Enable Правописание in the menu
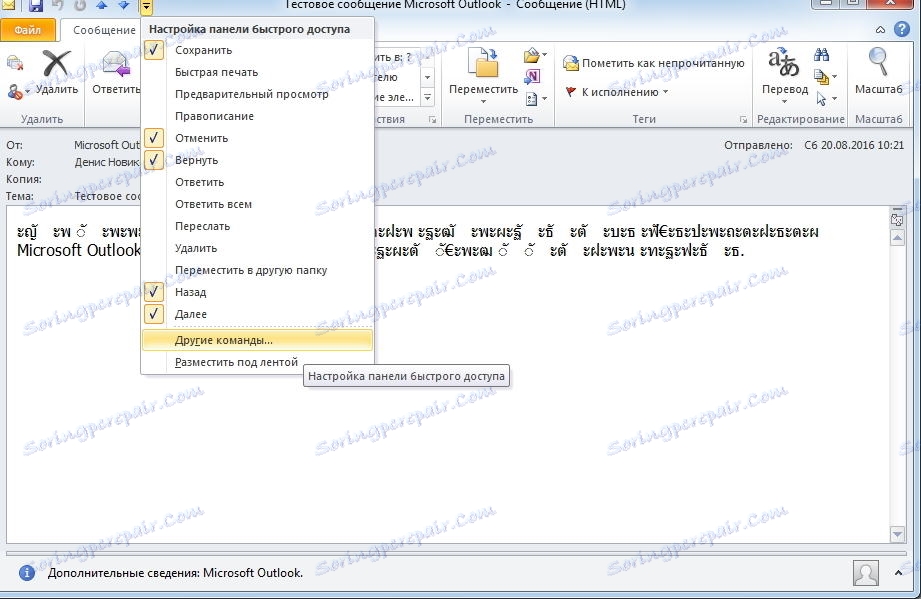The height and width of the screenshot is (599, 921). click(257, 116)
